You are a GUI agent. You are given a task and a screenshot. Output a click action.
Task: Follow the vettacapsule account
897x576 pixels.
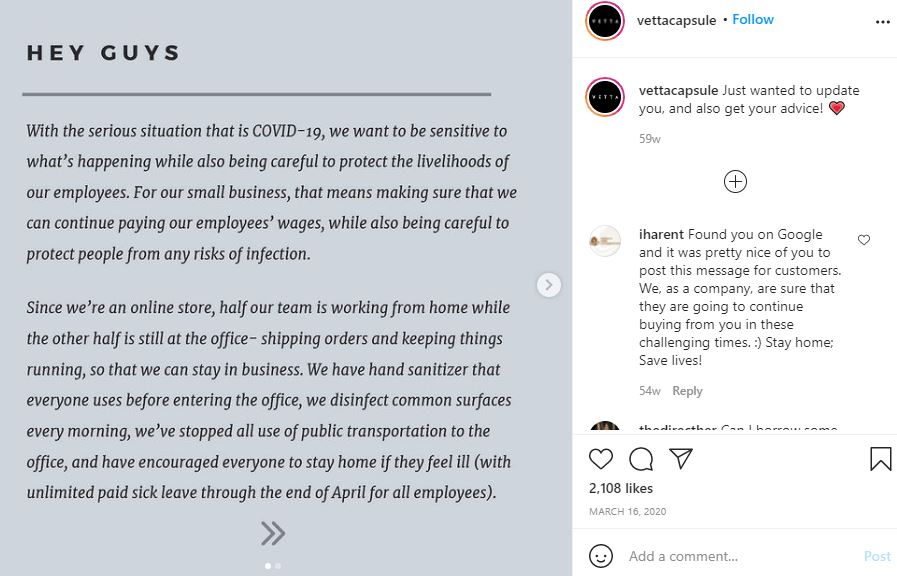(753, 20)
